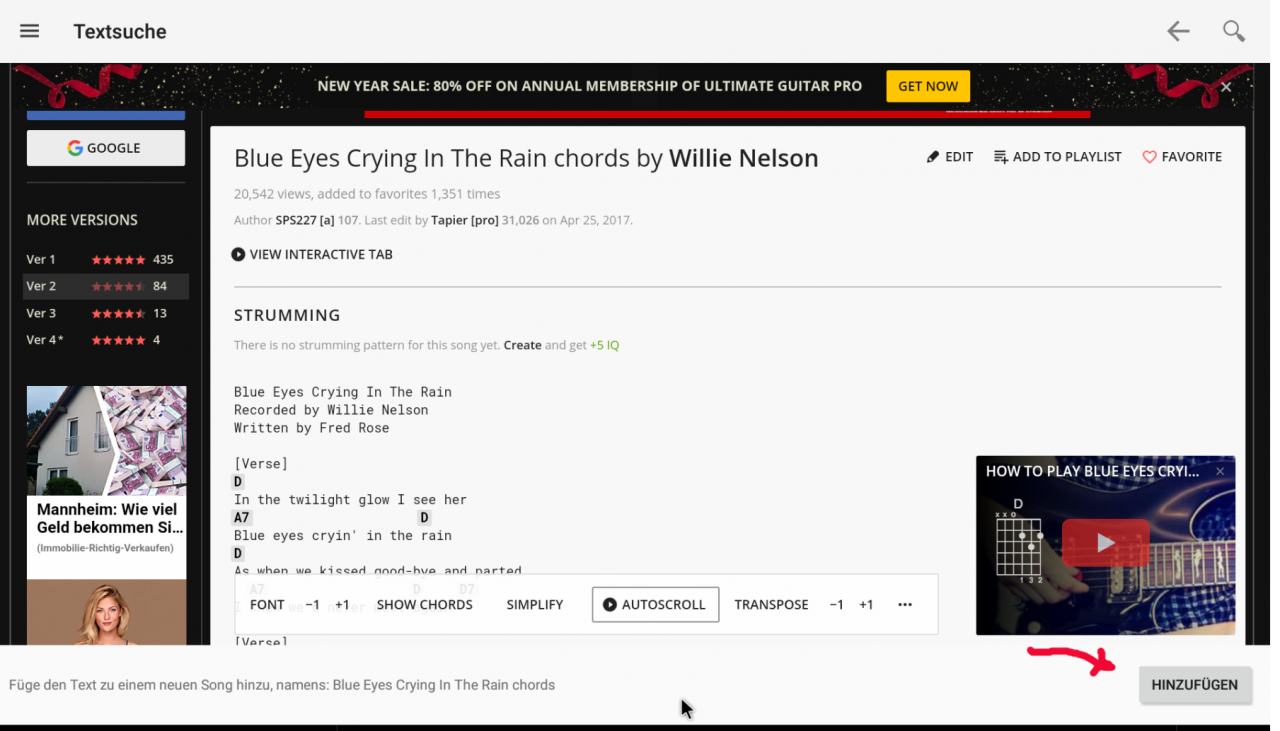Select Ver 2 with 84 ratings

(106, 286)
